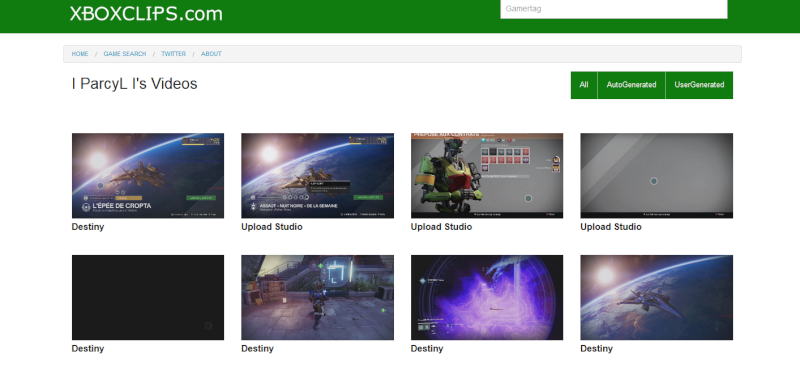Open the plain gray screen video thumbnail
This screenshot has width=800, height=367.
657,176
